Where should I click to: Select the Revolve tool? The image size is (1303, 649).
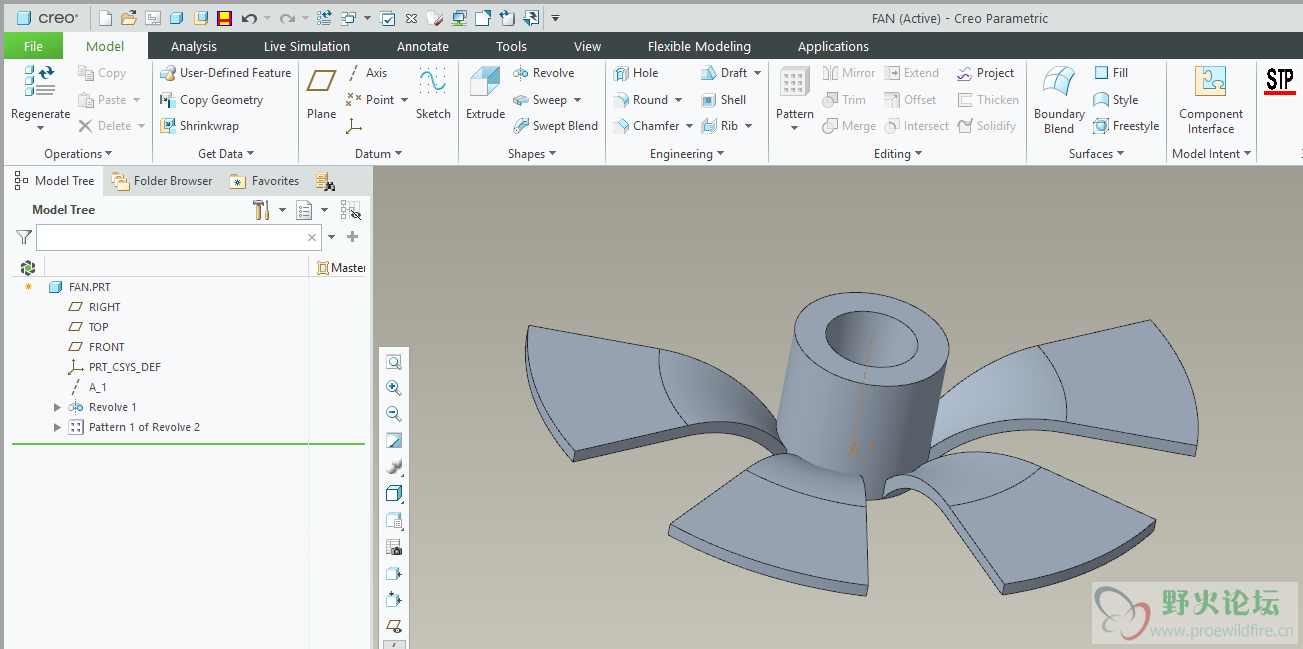click(544, 73)
